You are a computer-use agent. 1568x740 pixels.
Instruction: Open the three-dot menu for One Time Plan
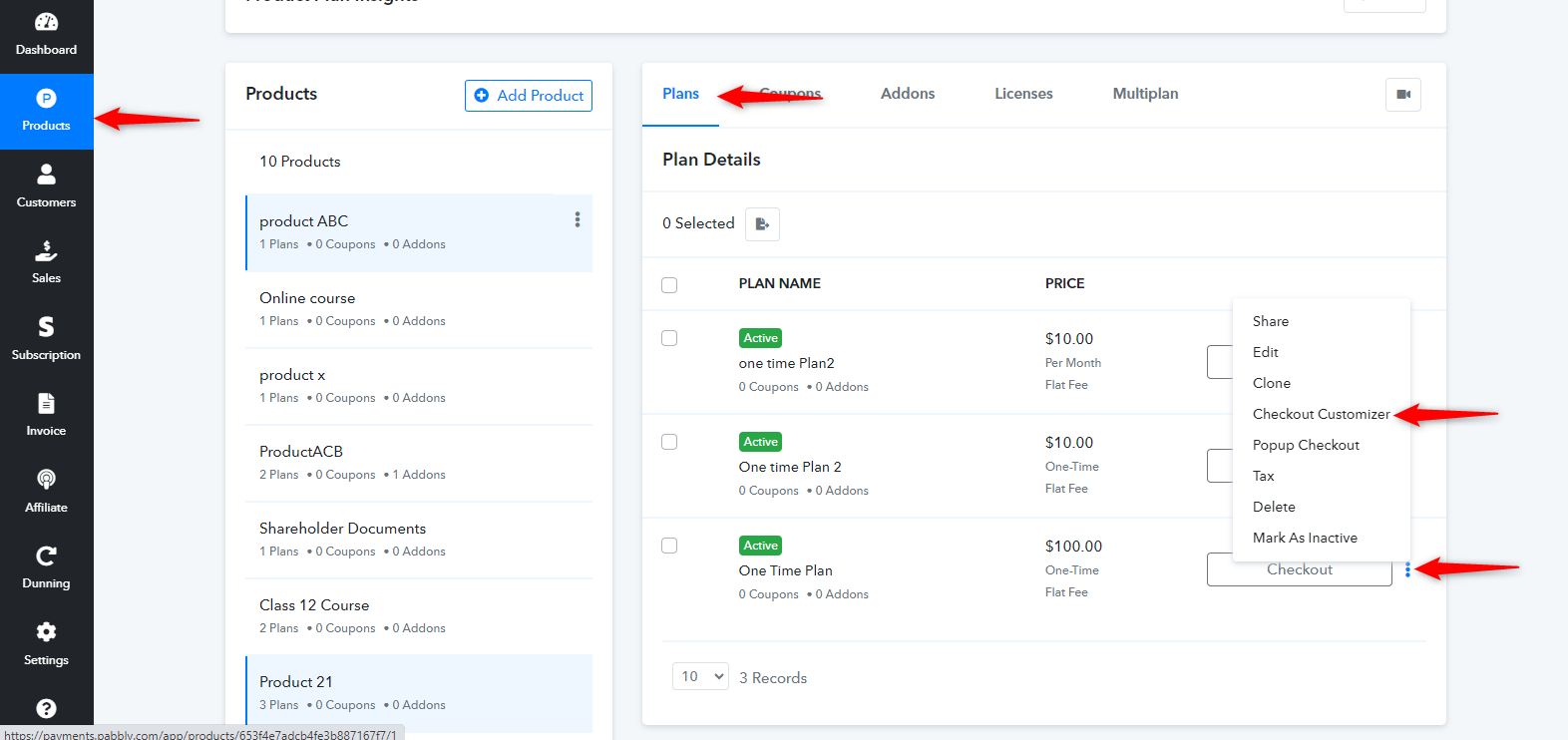point(1407,569)
